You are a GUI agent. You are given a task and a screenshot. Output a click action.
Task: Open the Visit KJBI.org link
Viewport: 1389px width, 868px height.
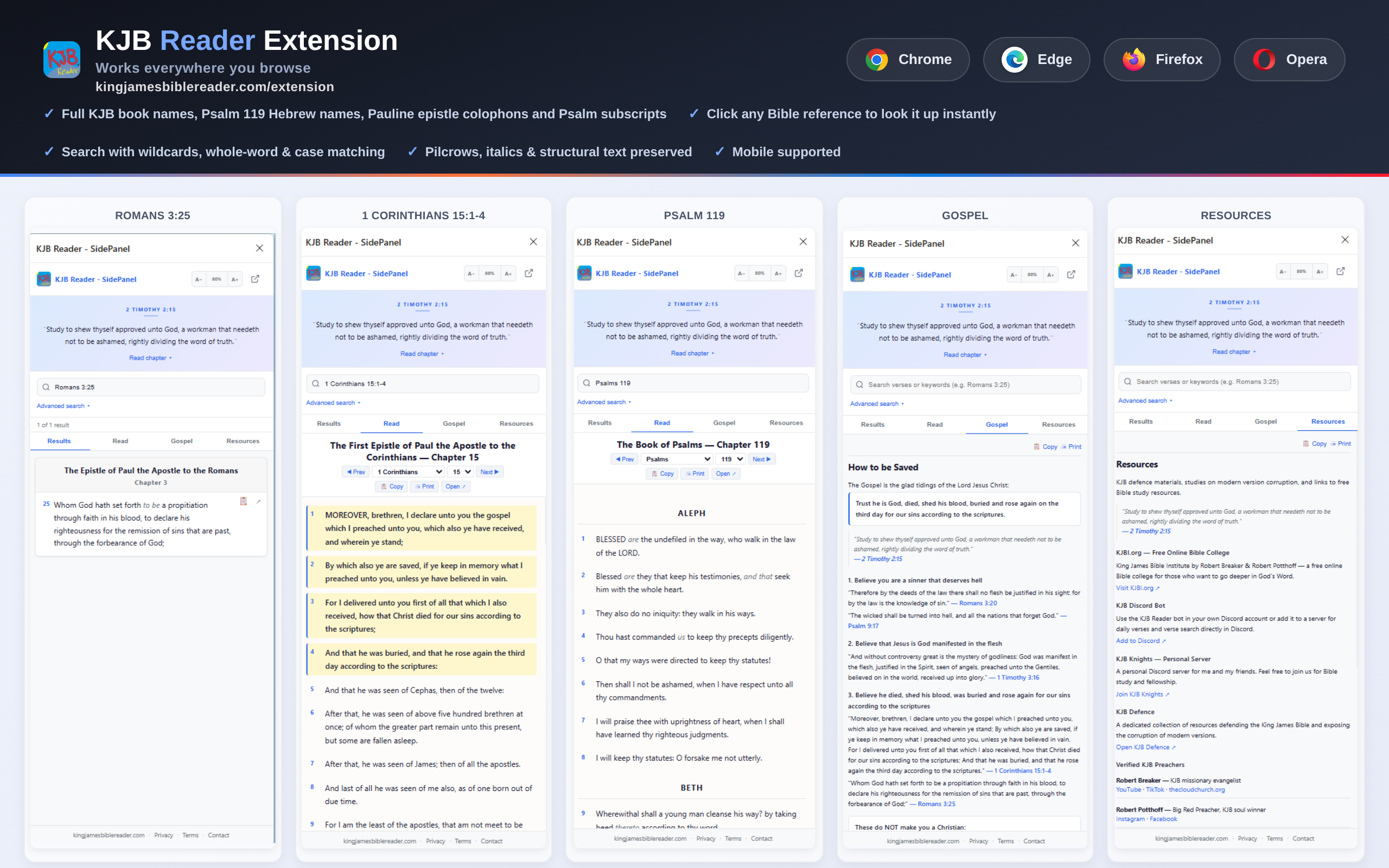point(1138,588)
